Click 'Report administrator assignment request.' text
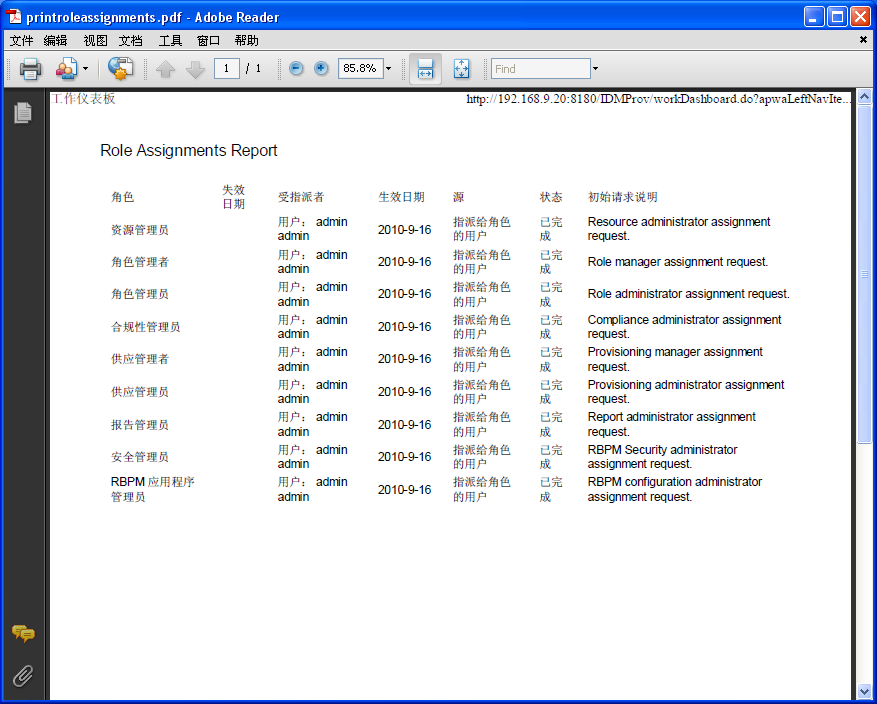The image size is (877, 704). tap(672, 424)
